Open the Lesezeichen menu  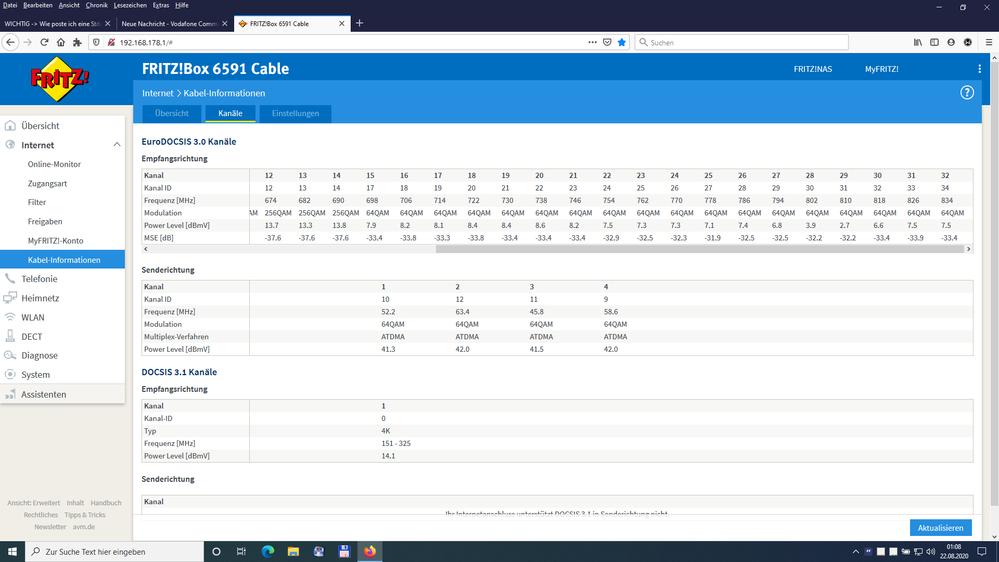coord(130,5)
